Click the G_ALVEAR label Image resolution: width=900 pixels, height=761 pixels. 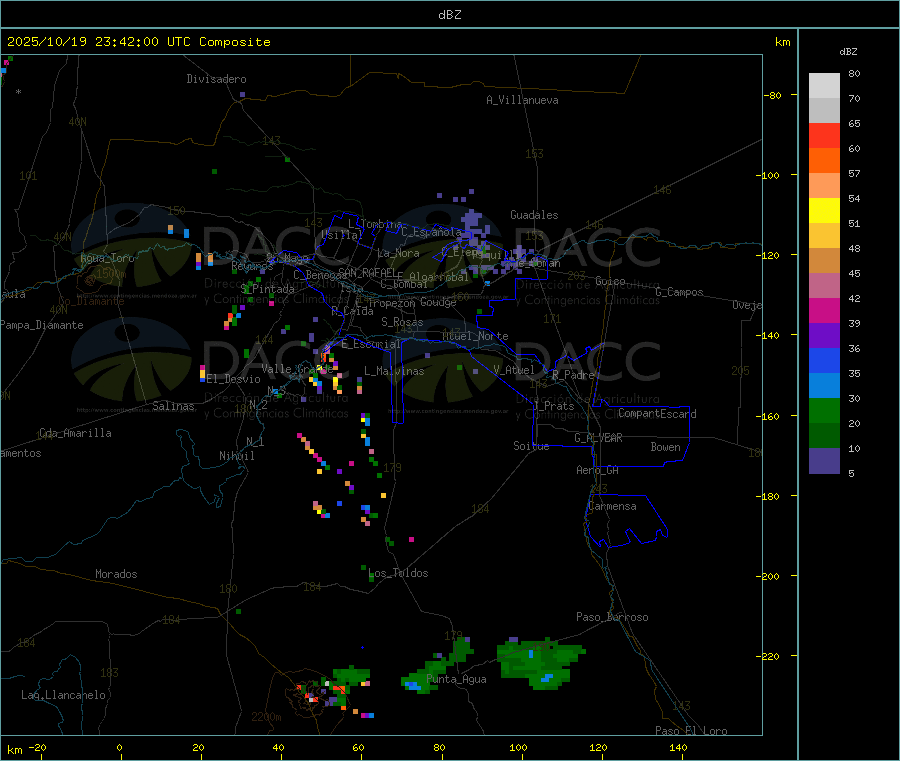[598, 438]
